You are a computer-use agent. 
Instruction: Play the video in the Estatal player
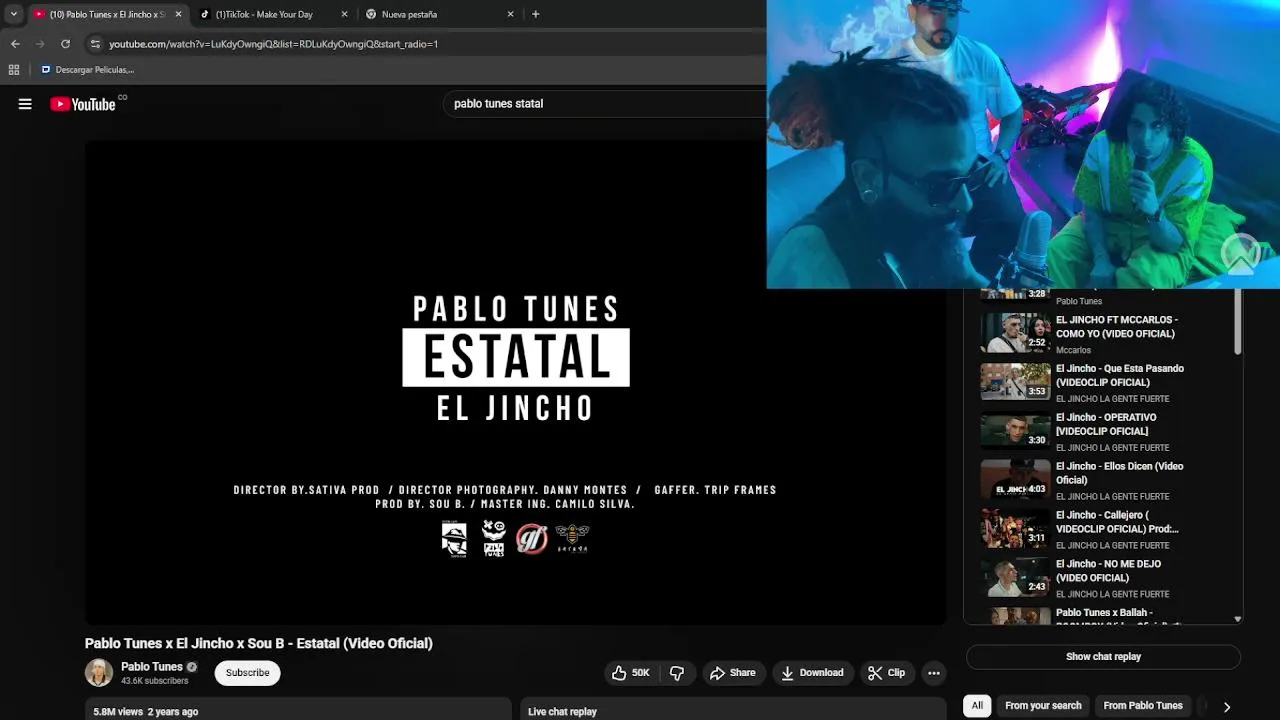515,382
